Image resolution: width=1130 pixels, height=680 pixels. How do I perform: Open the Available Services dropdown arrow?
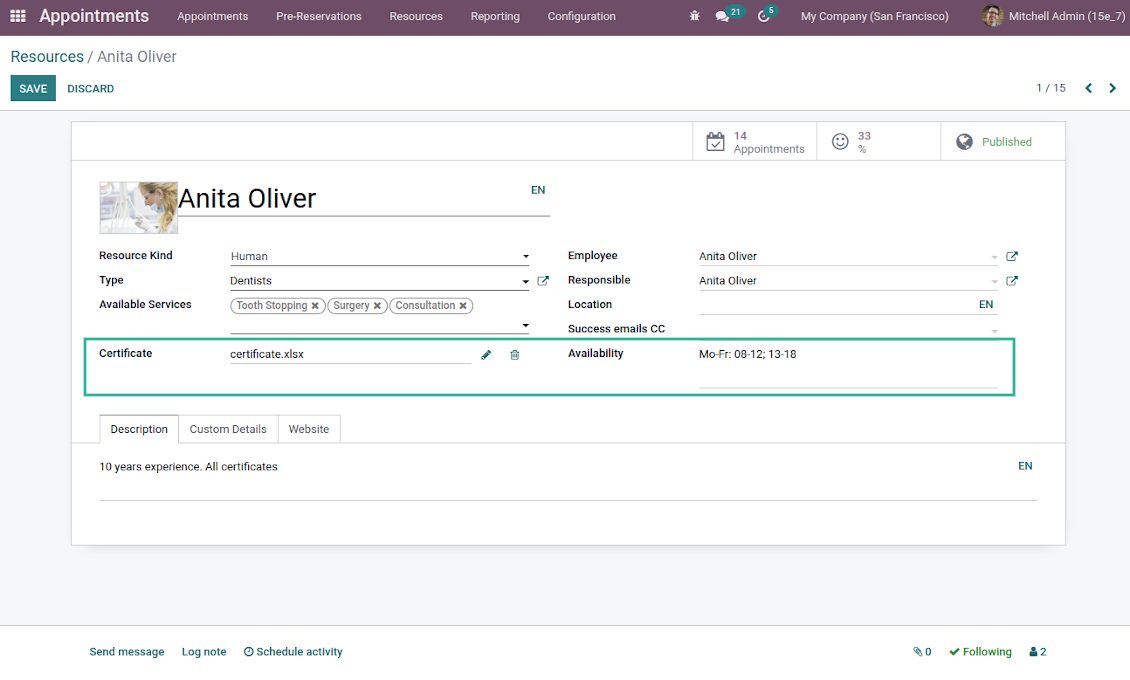coord(526,326)
